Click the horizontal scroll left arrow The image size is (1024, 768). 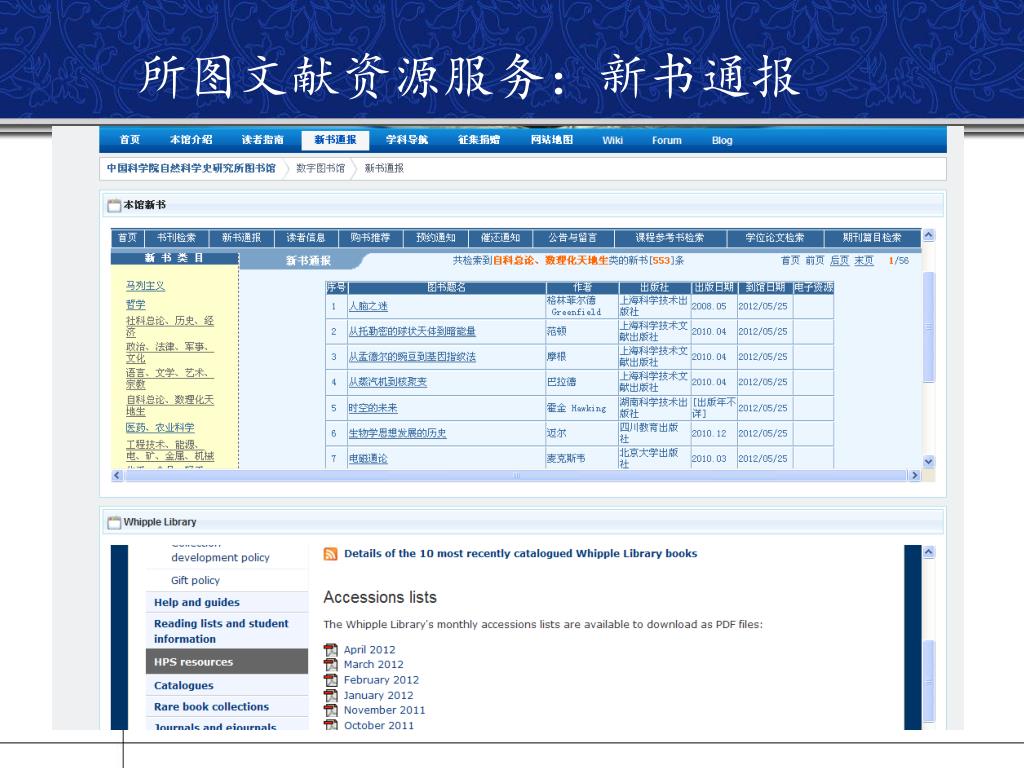pos(118,475)
